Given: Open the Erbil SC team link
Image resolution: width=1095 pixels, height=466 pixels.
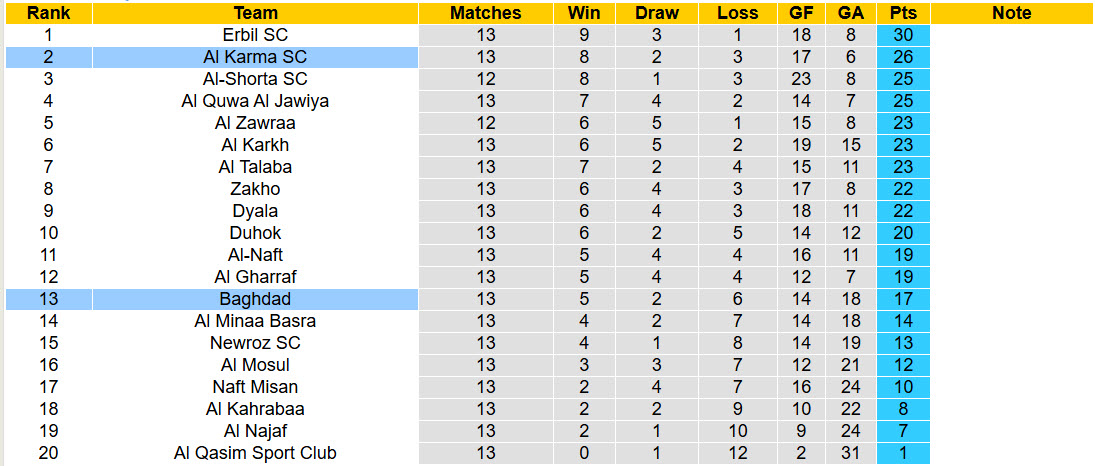Looking at the screenshot, I should [255, 35].
